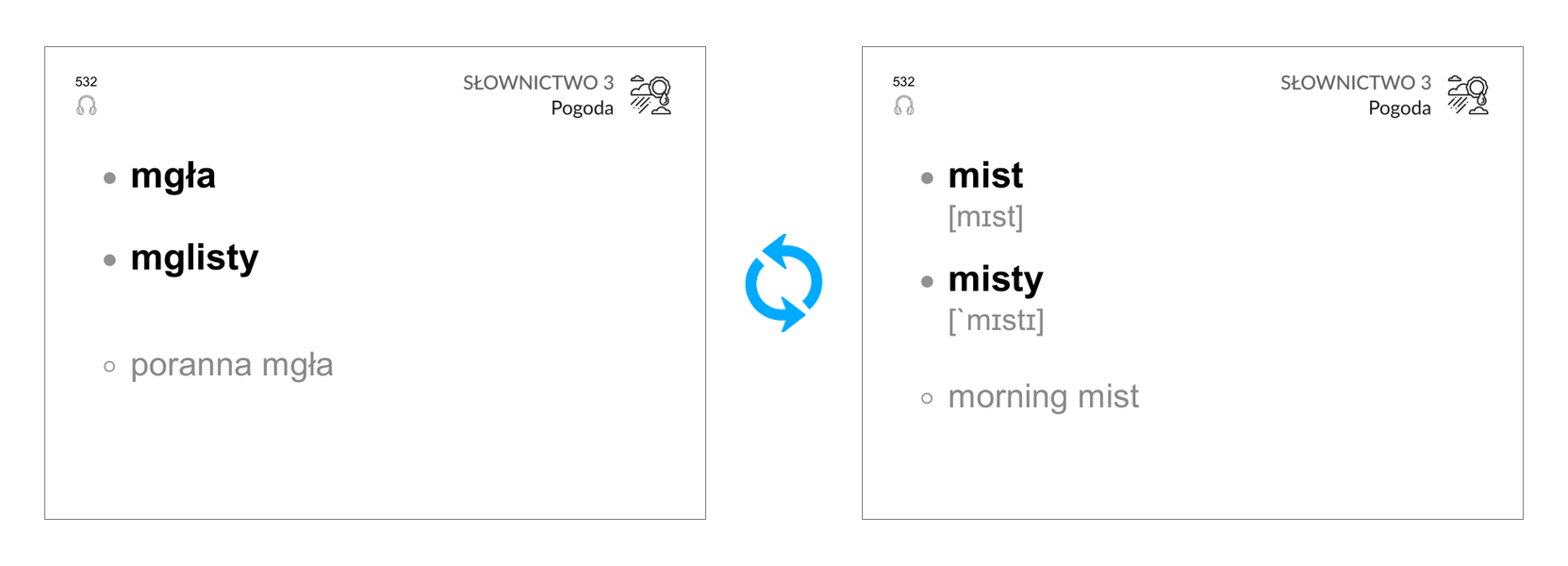This screenshot has height=566, width=1568.
Task: Select the word "mgła"
Action: coord(173,176)
